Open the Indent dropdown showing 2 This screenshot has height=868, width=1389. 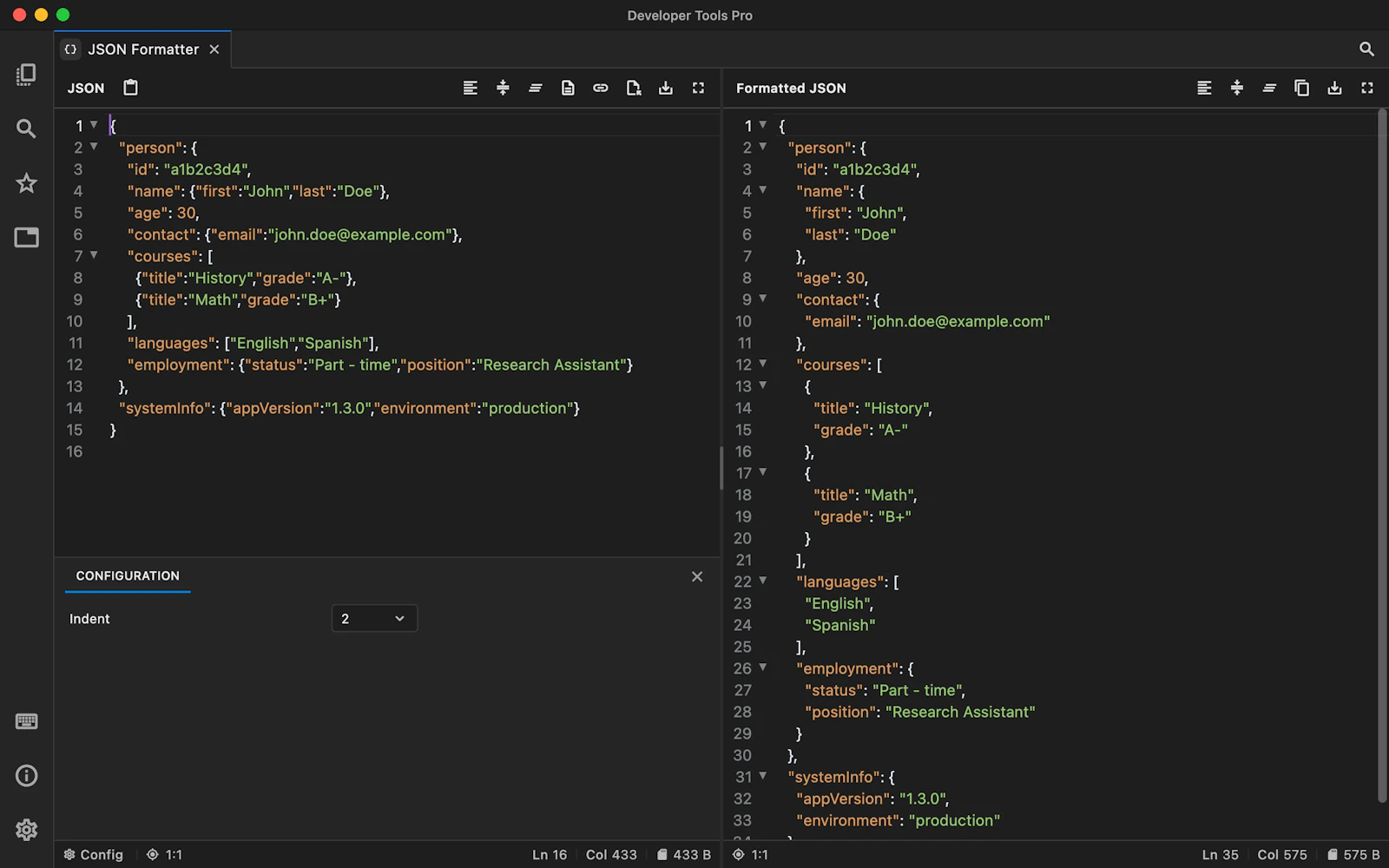374,618
